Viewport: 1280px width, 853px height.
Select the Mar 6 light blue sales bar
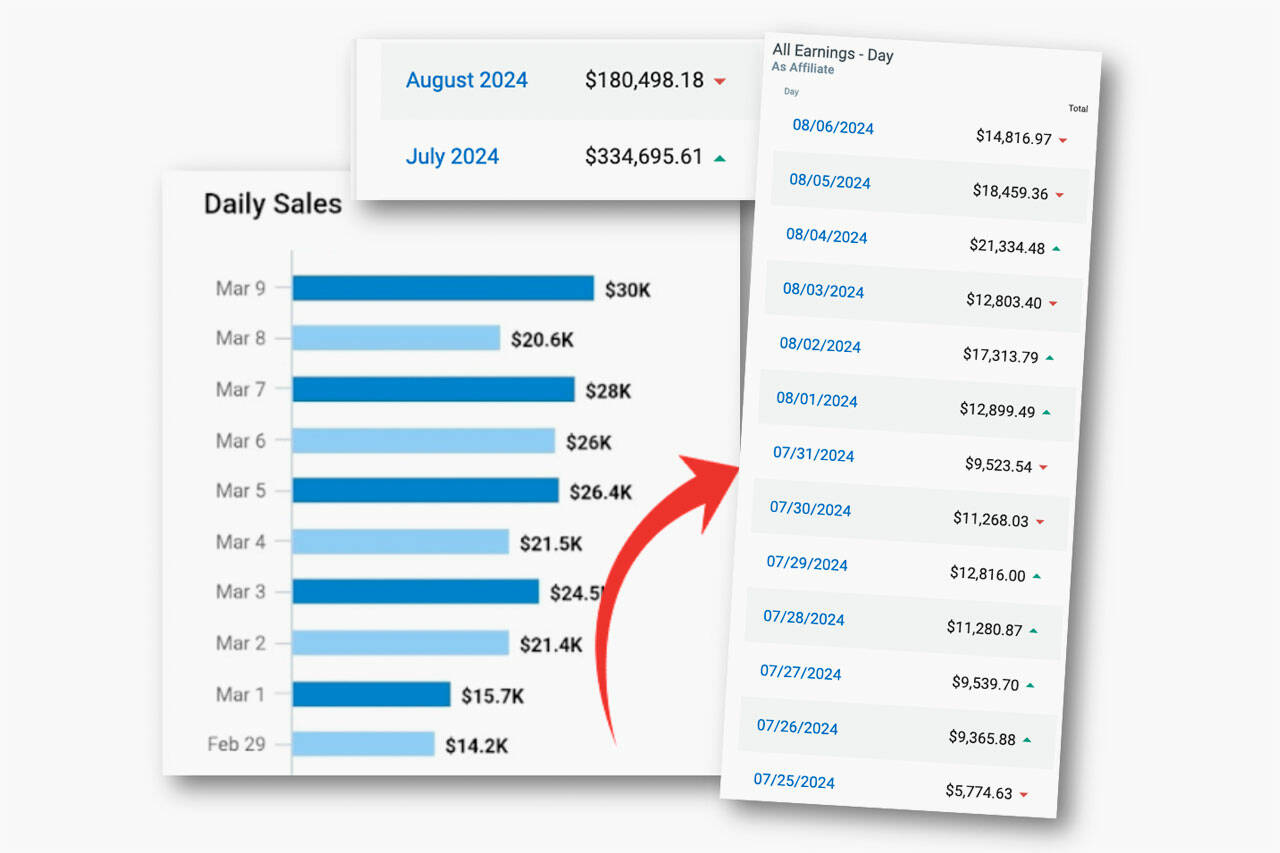[423, 441]
